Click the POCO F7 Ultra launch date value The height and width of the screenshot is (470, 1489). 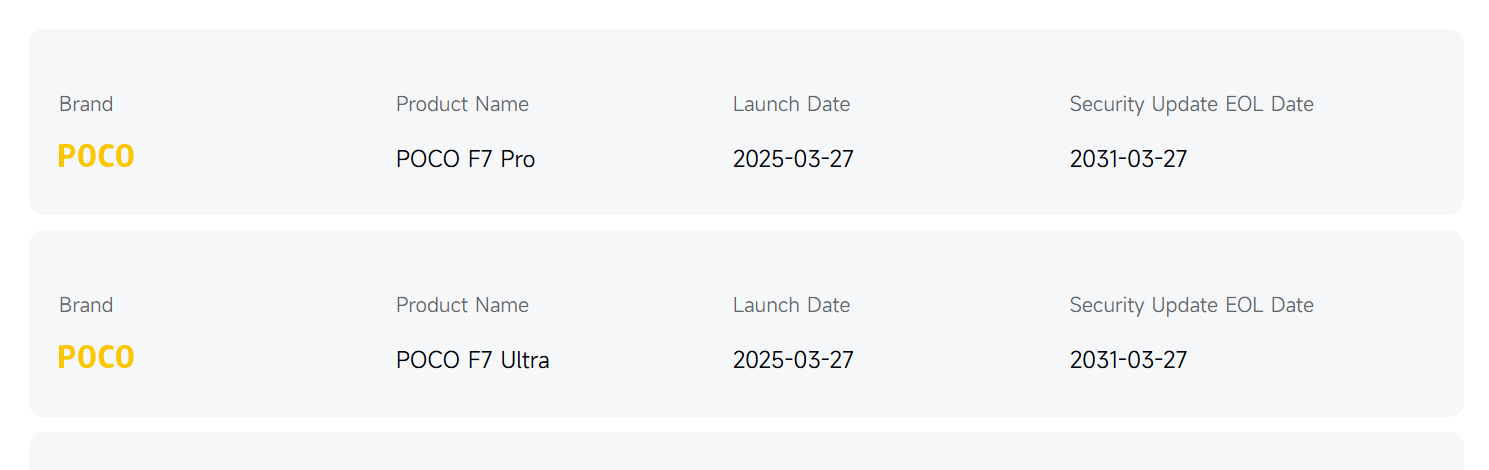click(793, 360)
